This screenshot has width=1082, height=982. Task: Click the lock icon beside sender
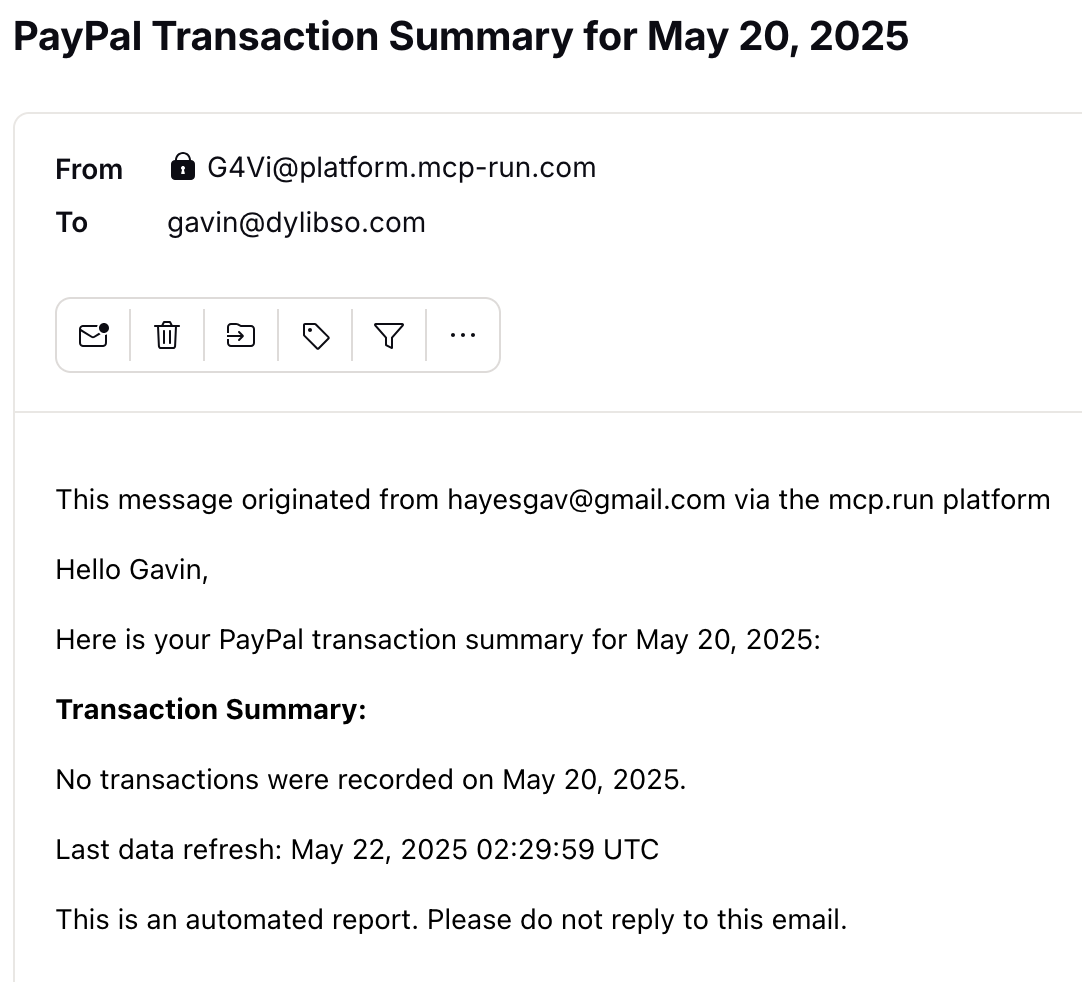click(x=182, y=167)
